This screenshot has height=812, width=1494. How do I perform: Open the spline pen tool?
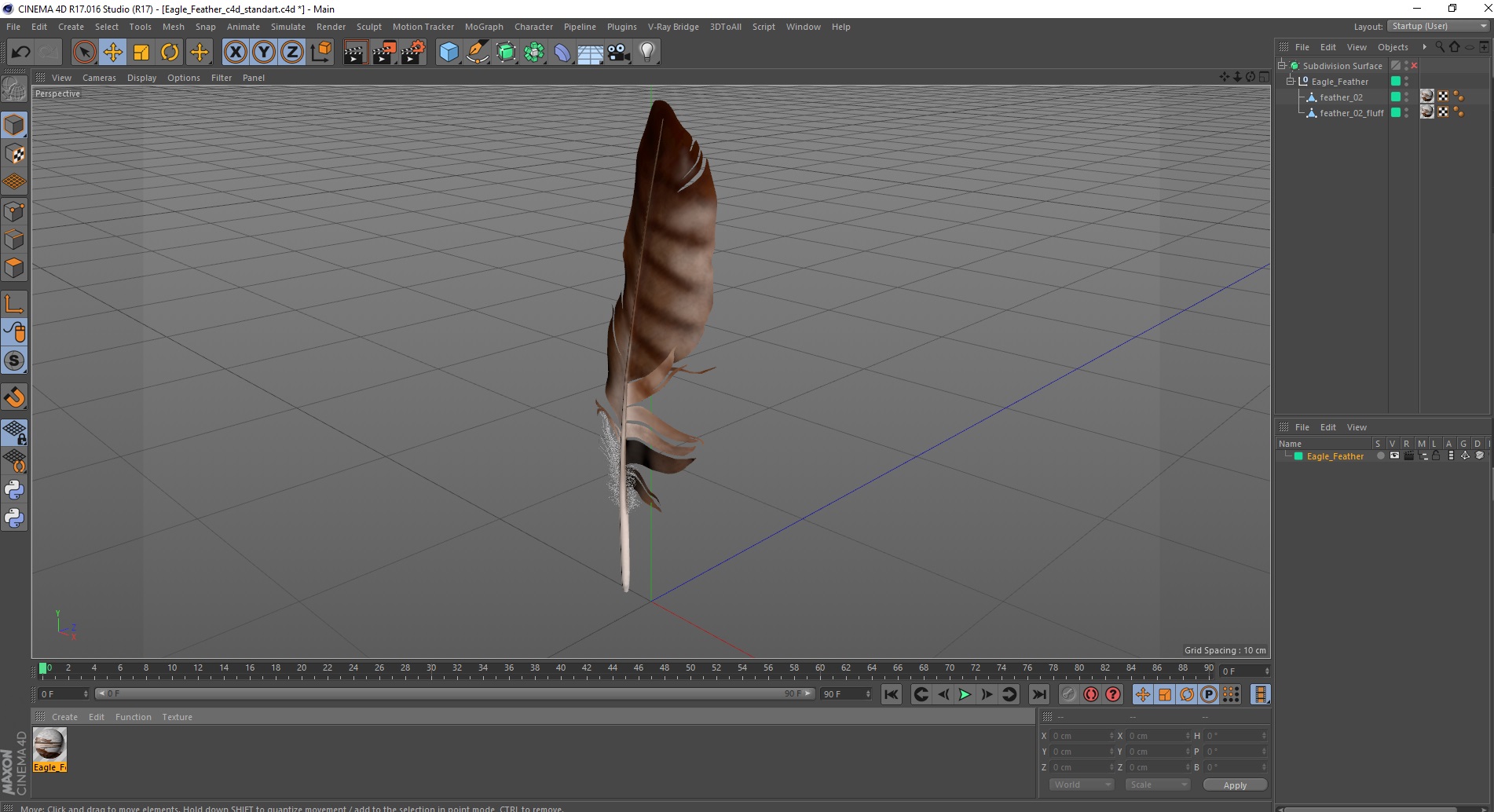(x=478, y=53)
